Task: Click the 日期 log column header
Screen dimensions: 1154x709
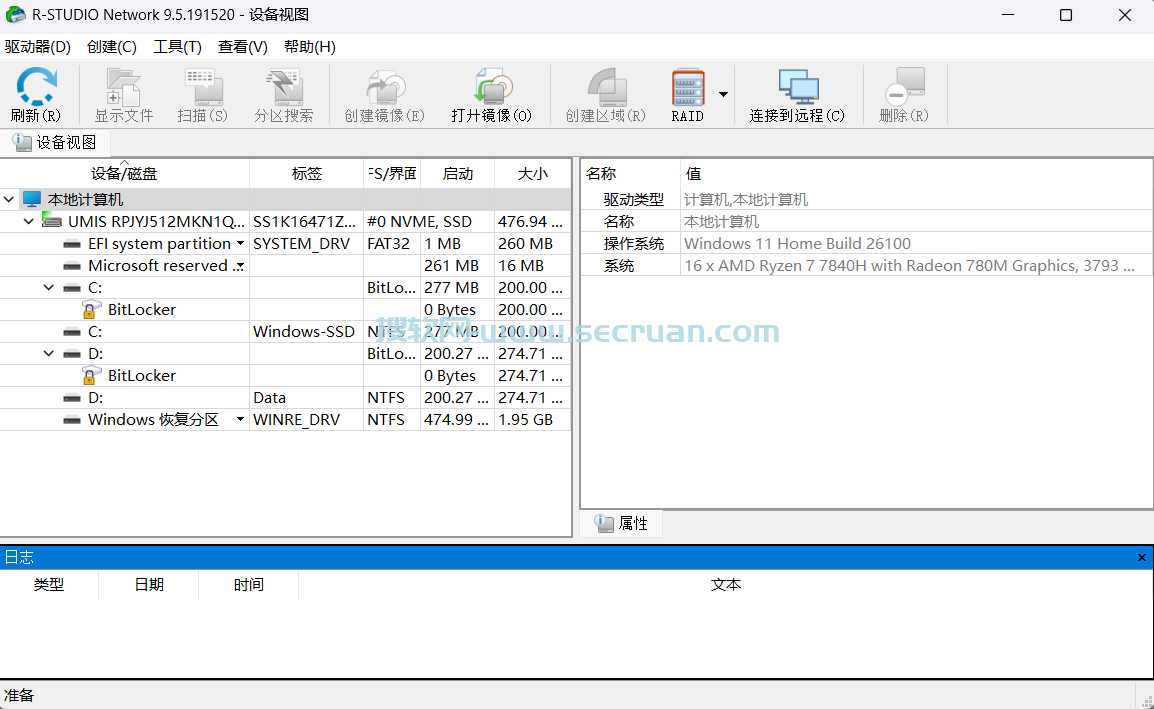Action: point(149,585)
